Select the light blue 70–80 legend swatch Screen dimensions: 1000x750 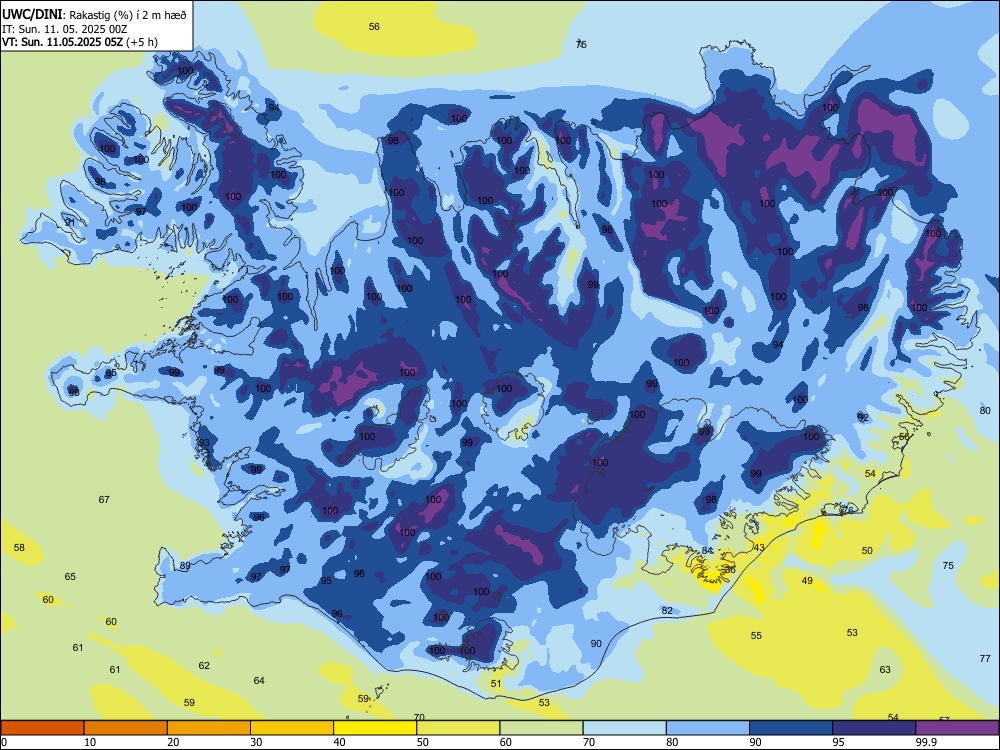tap(624, 728)
